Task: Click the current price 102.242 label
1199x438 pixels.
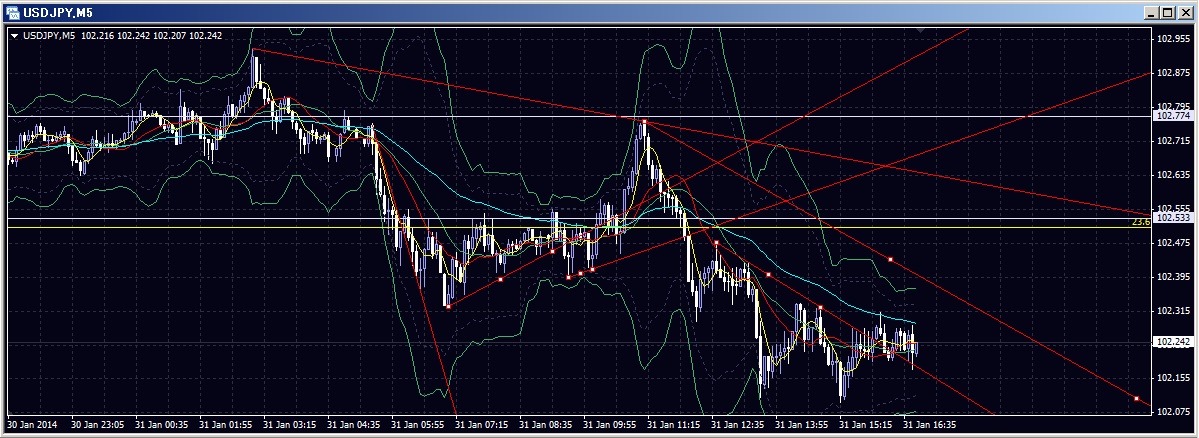Action: [x=1173, y=342]
